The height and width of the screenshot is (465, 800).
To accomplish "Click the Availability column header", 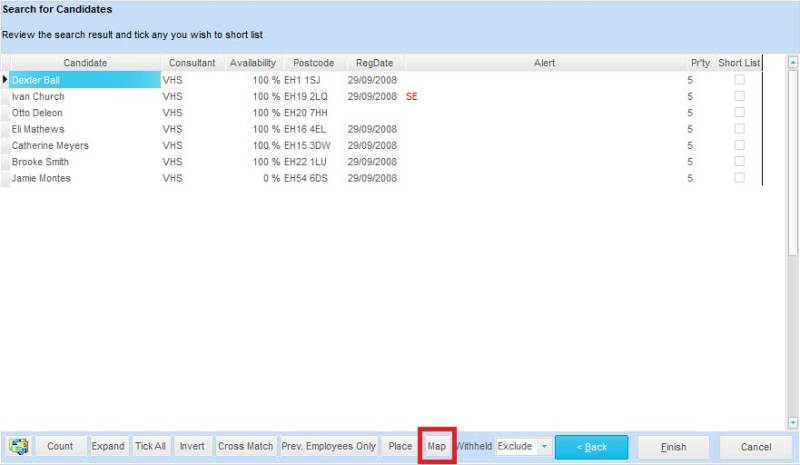I will click(253, 63).
